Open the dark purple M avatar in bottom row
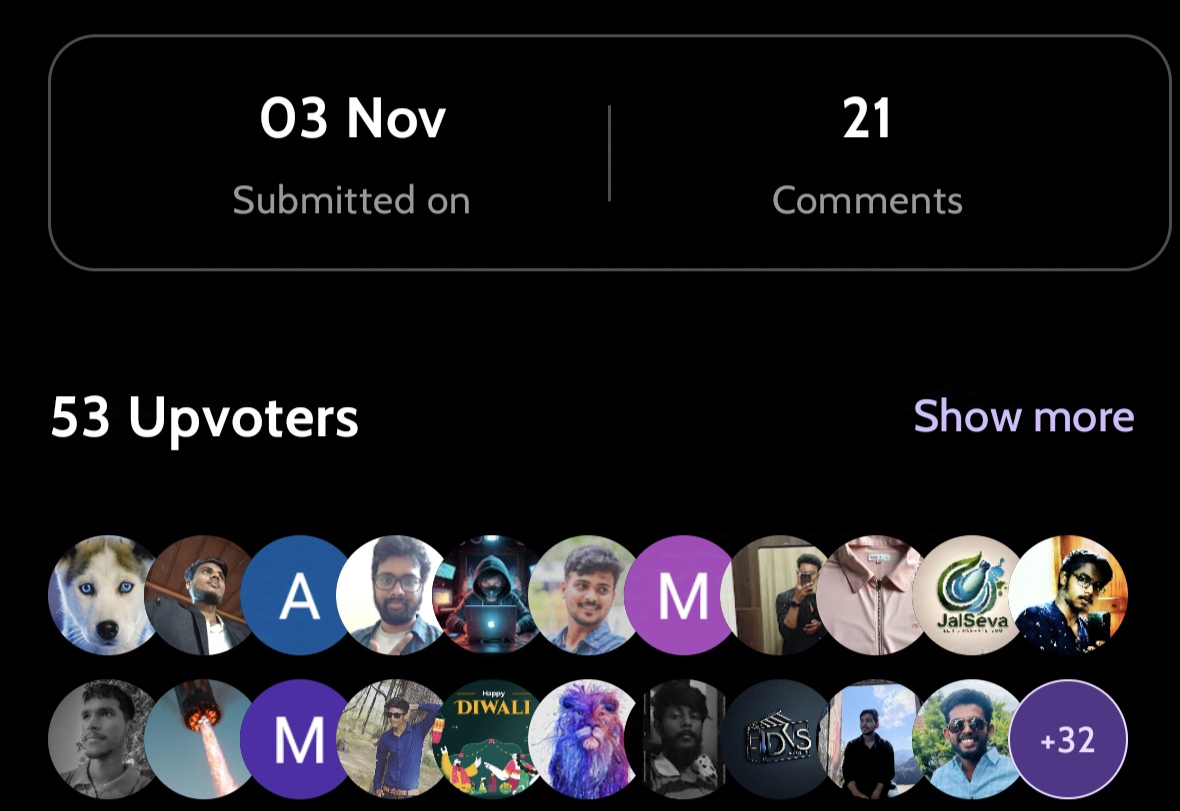 click(300, 739)
